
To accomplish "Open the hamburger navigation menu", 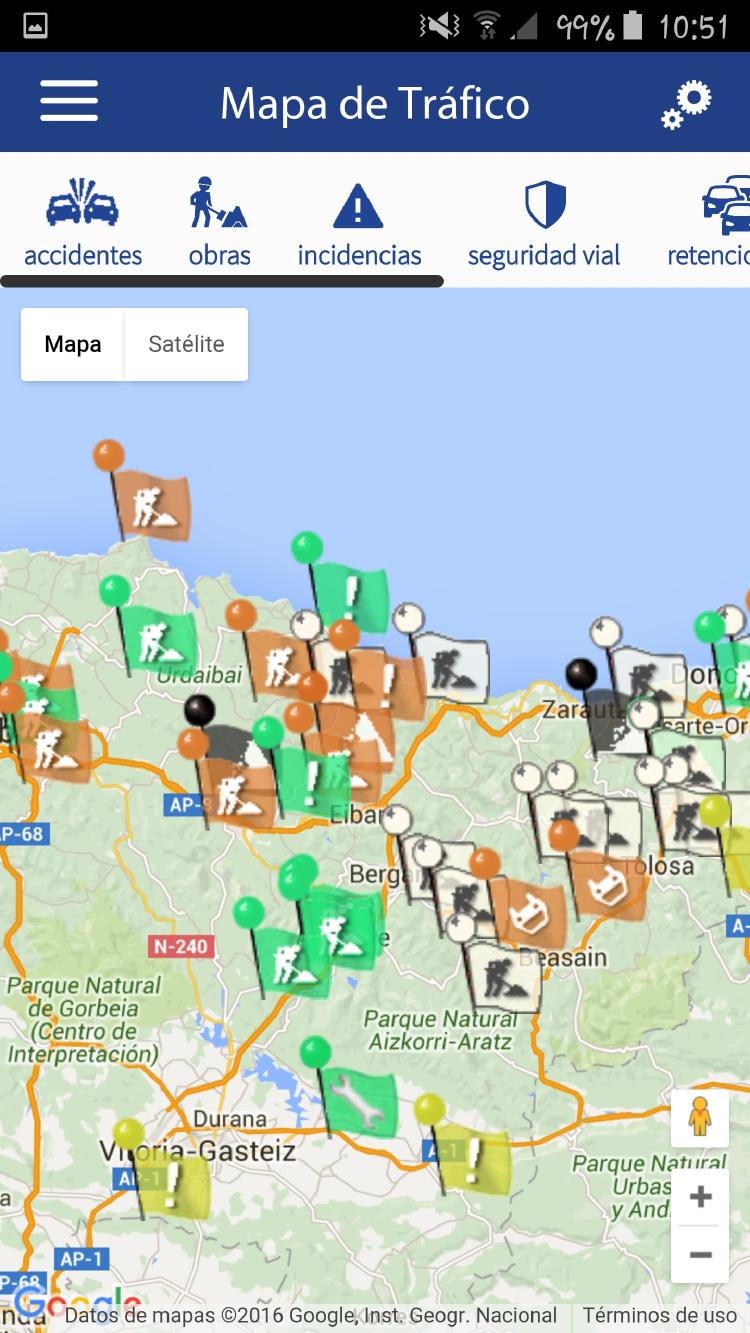I will [69, 102].
